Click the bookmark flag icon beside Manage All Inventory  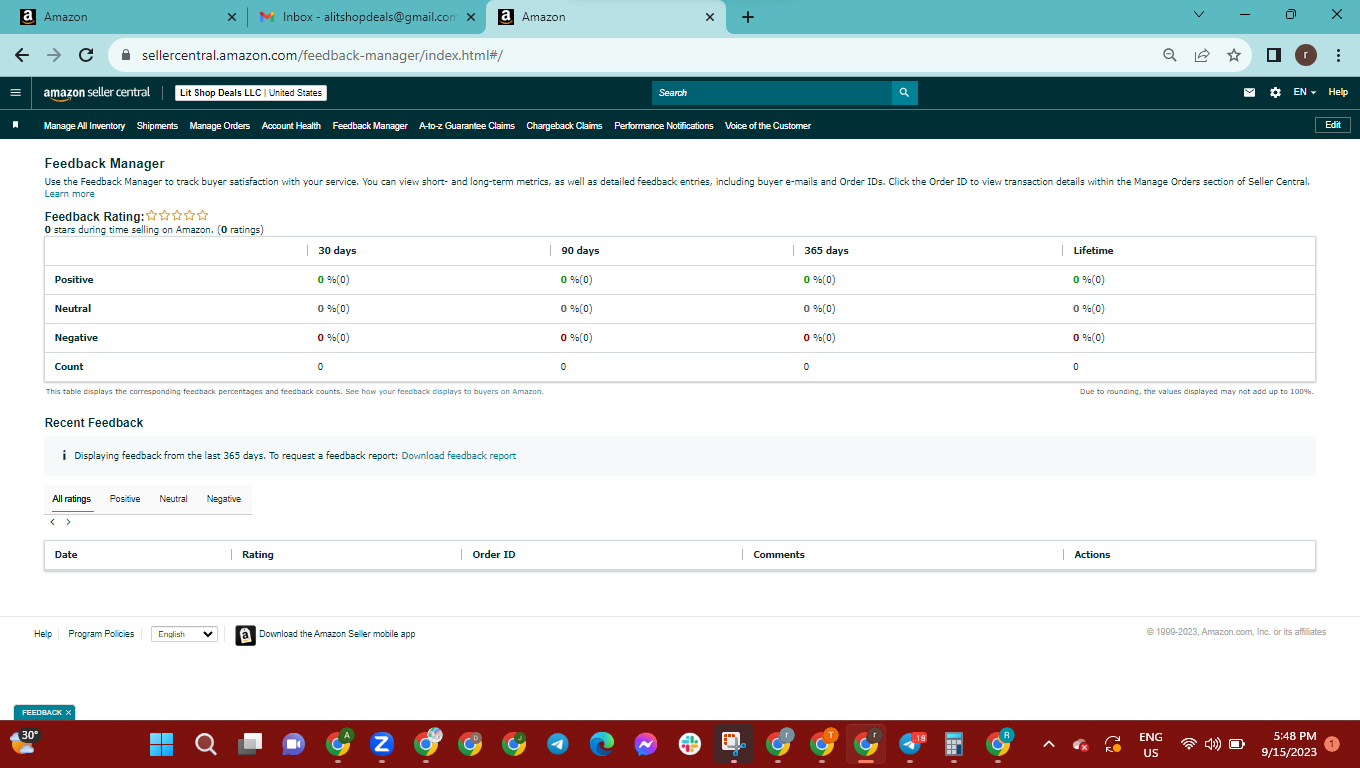point(15,126)
